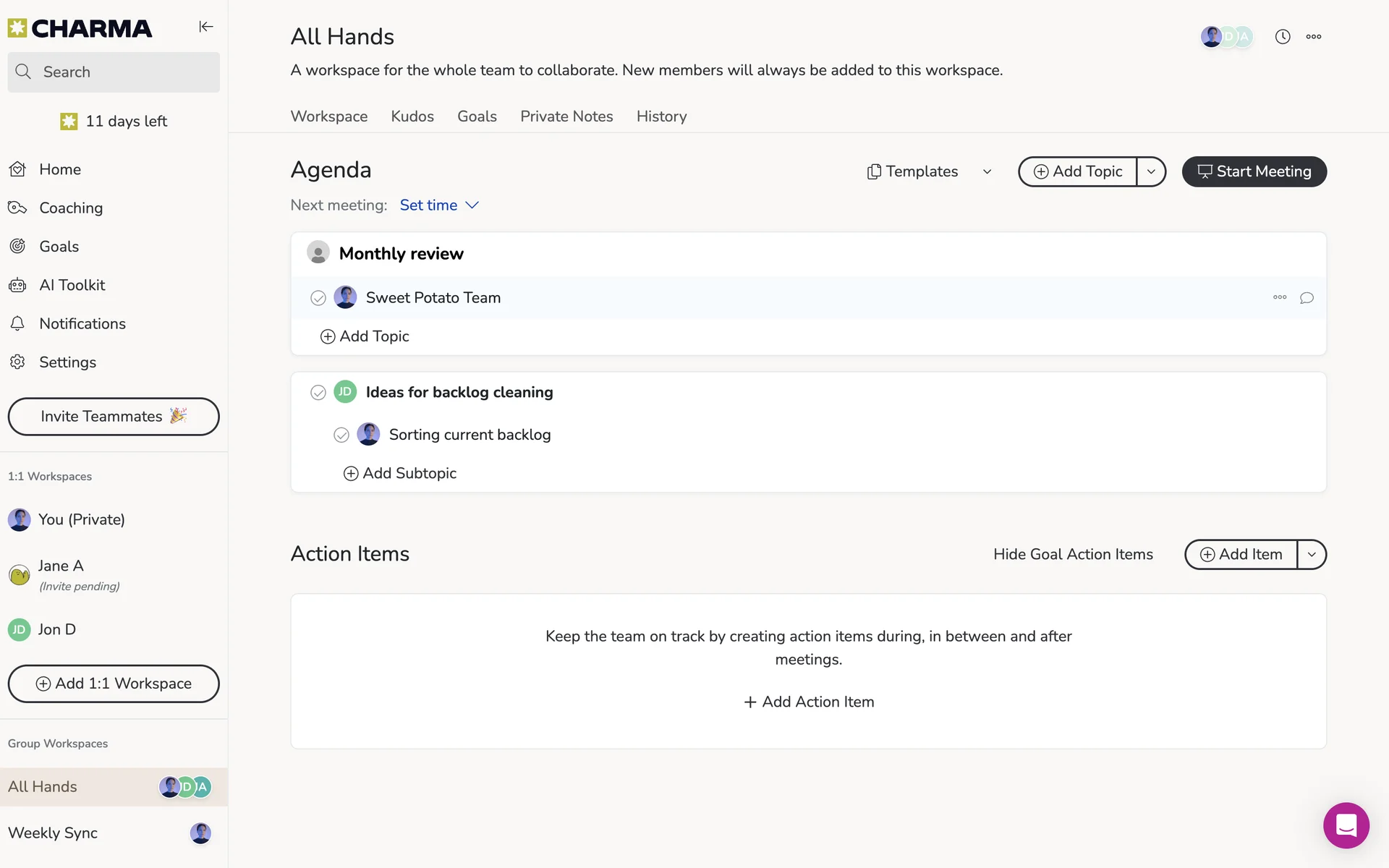
Task: Collapse the sidebar with the arrow icon
Action: tap(206, 27)
